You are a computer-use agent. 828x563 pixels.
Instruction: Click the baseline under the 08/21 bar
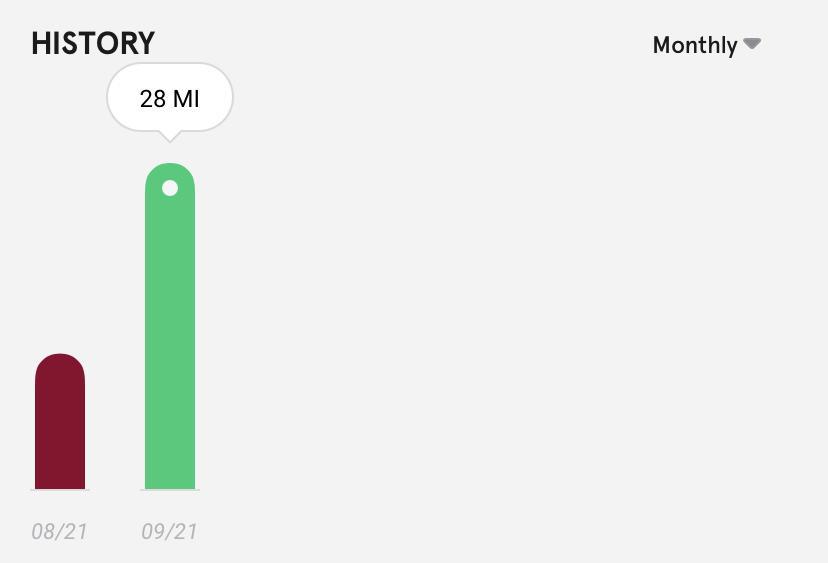tap(60, 490)
